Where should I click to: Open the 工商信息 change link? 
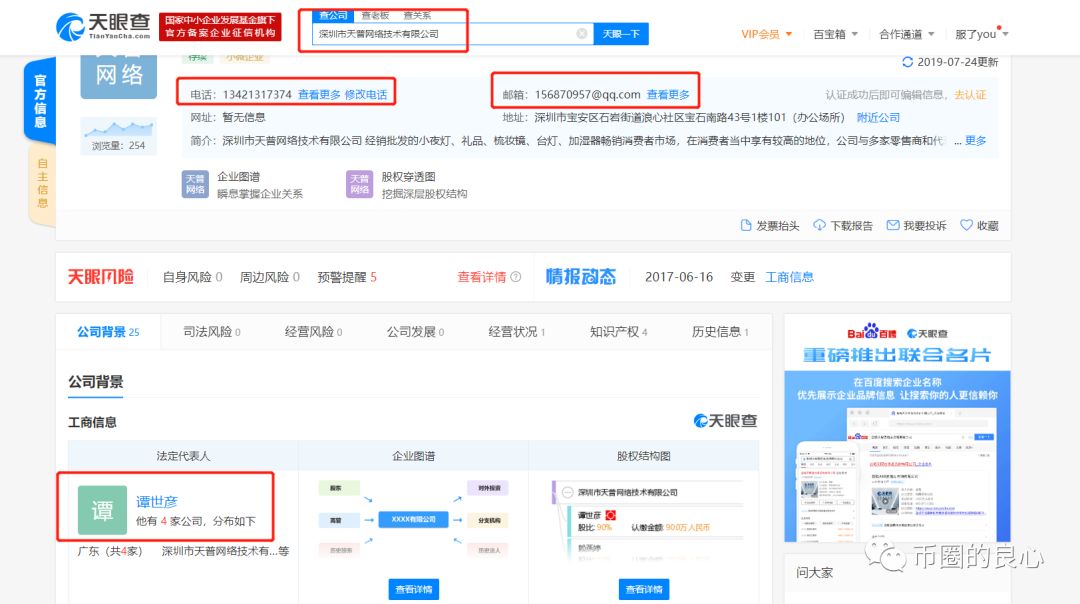(x=789, y=277)
